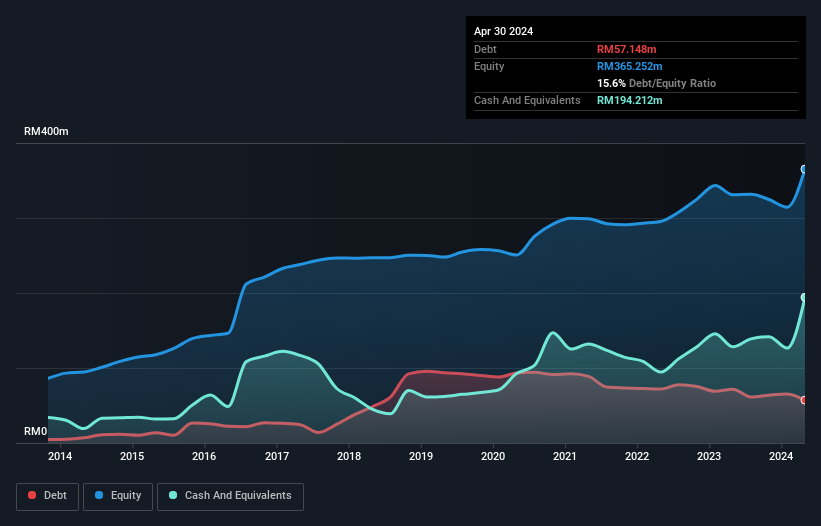This screenshot has height=526, width=821.
Task: Click the Debt label in tooltip
Action: 485,49
